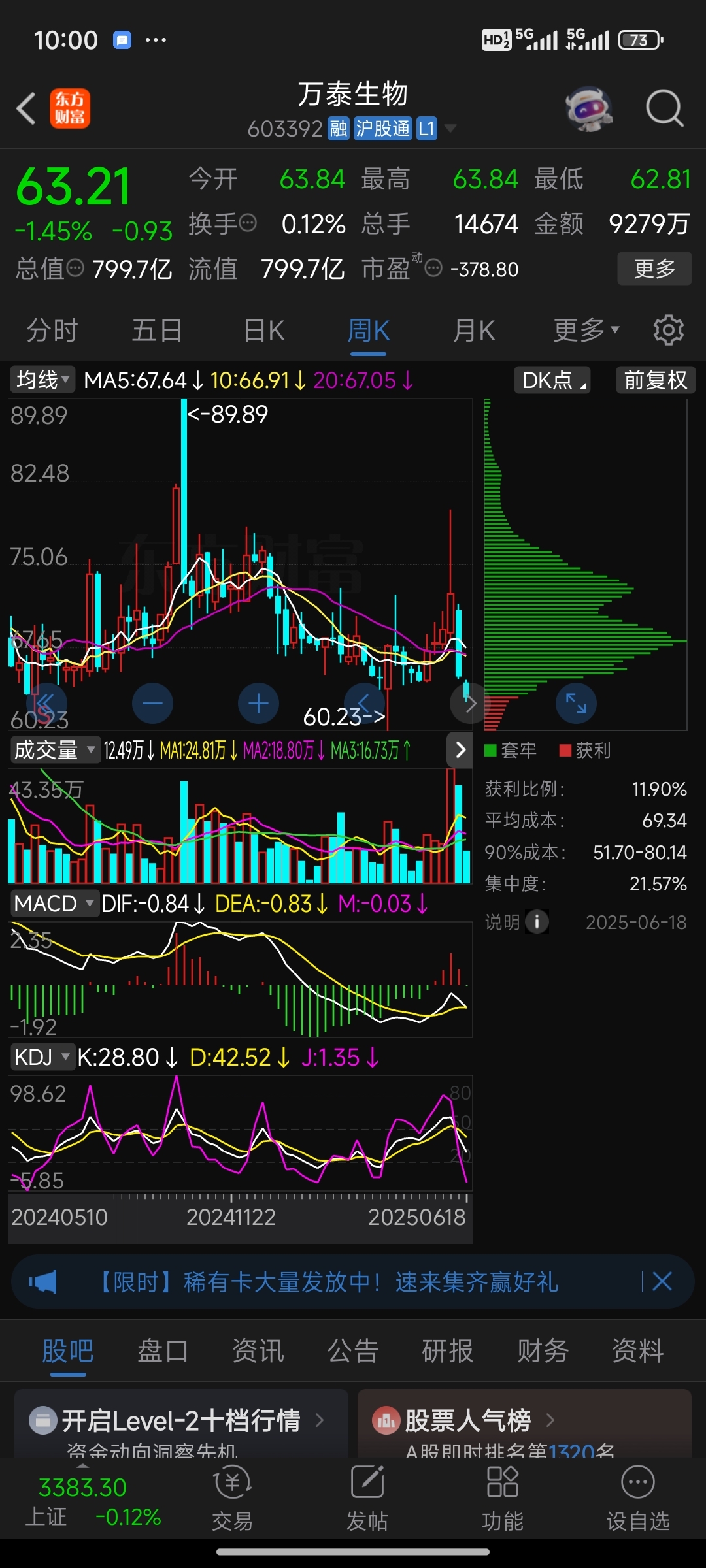Tap the chip distribution histogram

585,564
